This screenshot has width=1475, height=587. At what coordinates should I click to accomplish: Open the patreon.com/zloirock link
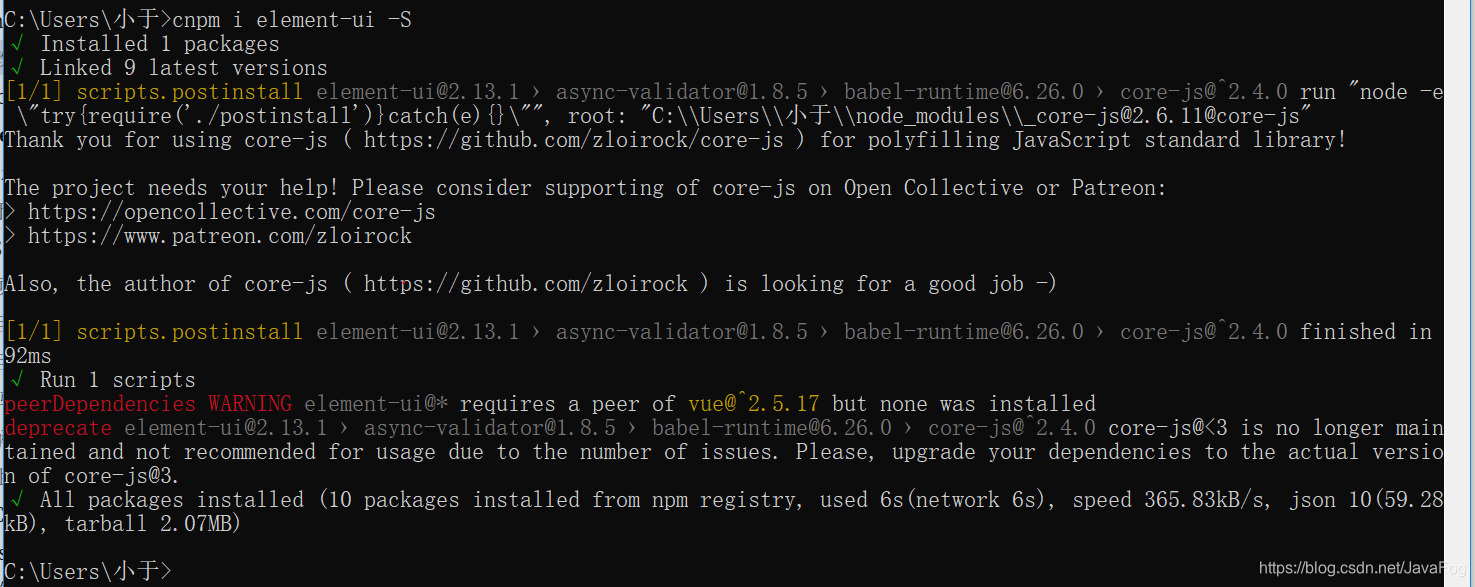coord(220,236)
